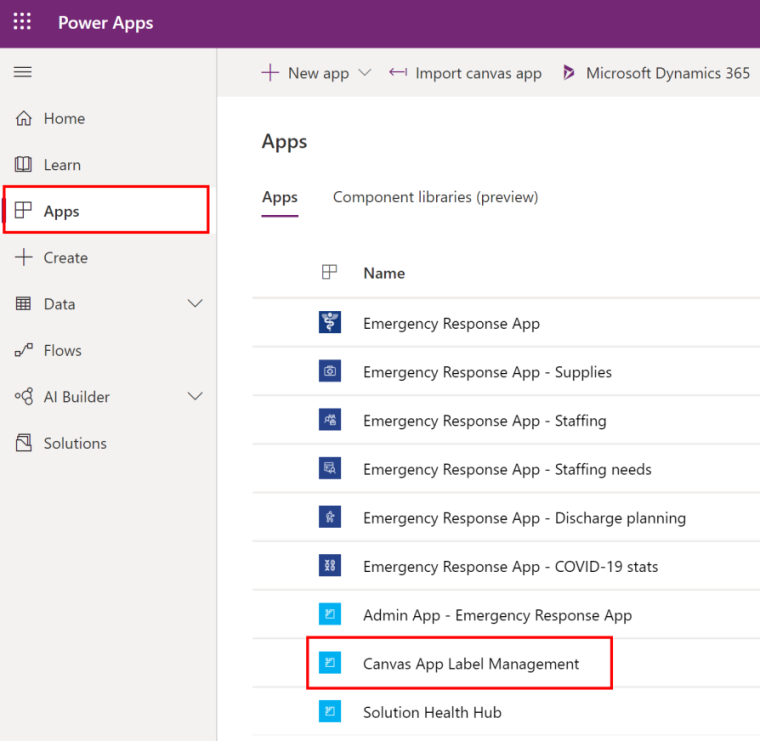Click the Supplies app camera icon
Image resolution: width=760 pixels, height=741 pixels.
[330, 372]
